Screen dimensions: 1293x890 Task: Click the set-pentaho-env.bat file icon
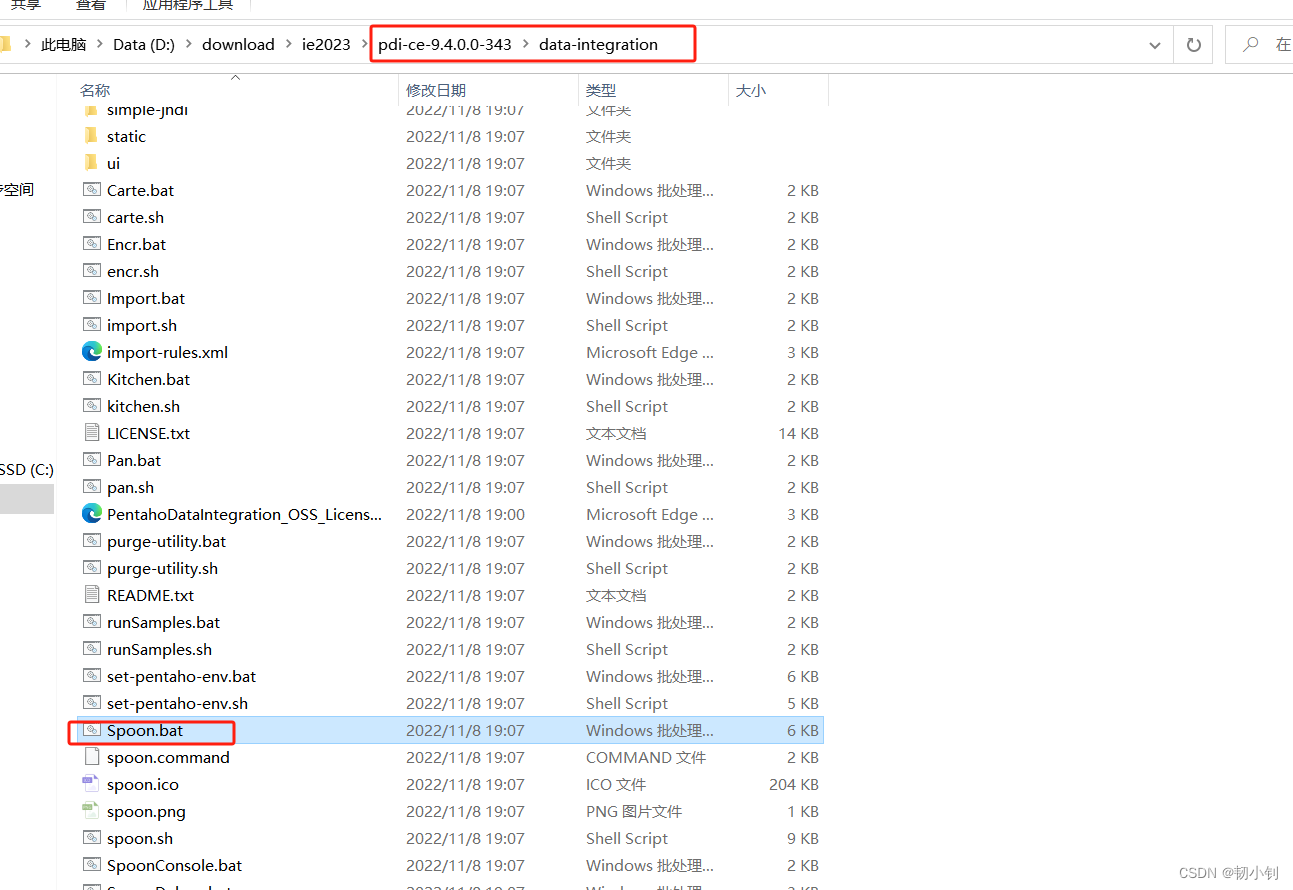(x=91, y=676)
